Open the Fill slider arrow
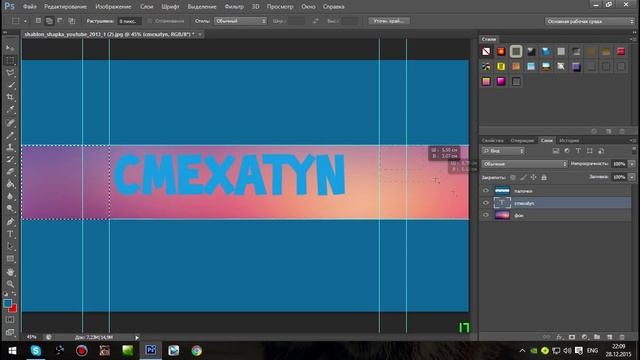Screen dimensions: 640x360 point(632,177)
